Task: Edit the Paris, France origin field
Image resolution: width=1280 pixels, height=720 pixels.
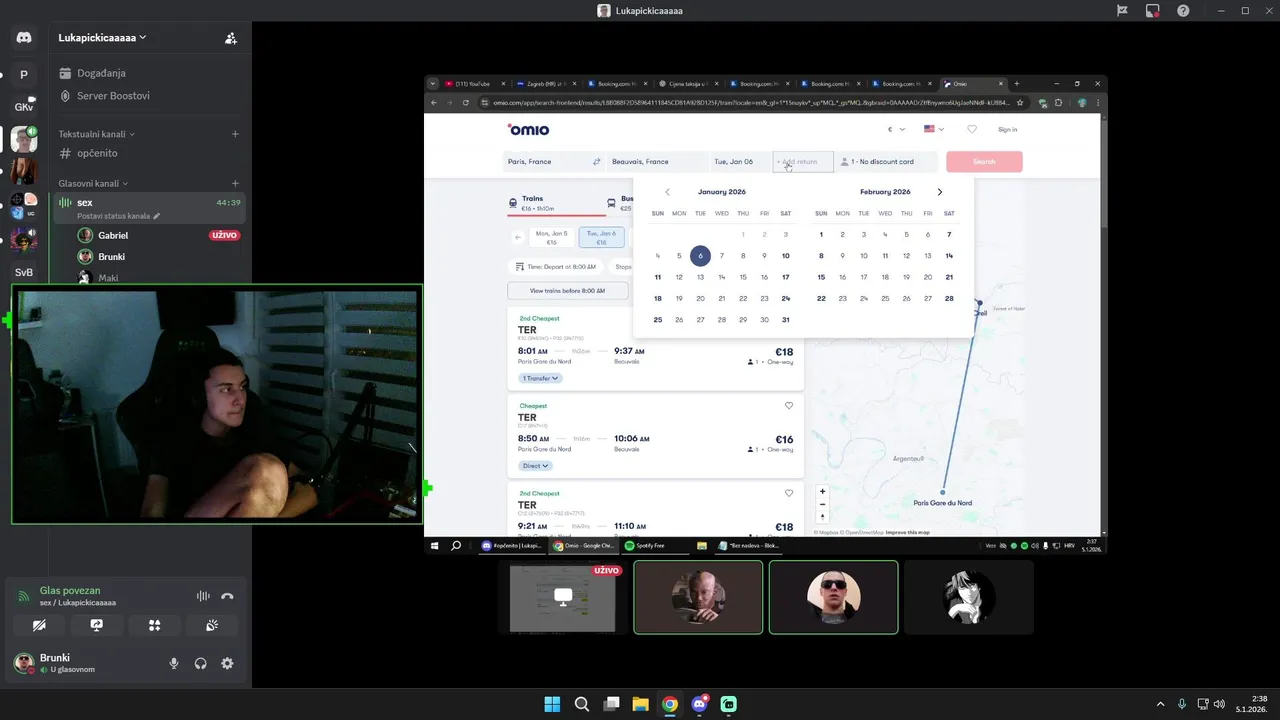Action: pyautogui.click(x=545, y=161)
